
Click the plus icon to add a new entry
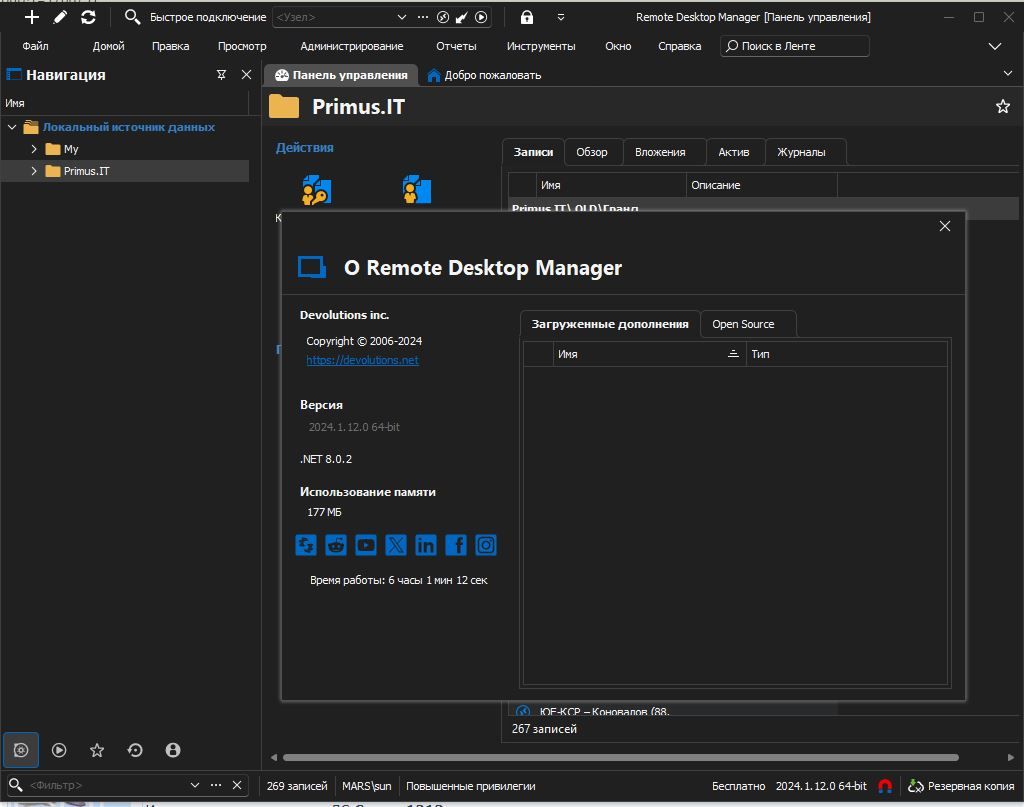[x=31, y=17]
